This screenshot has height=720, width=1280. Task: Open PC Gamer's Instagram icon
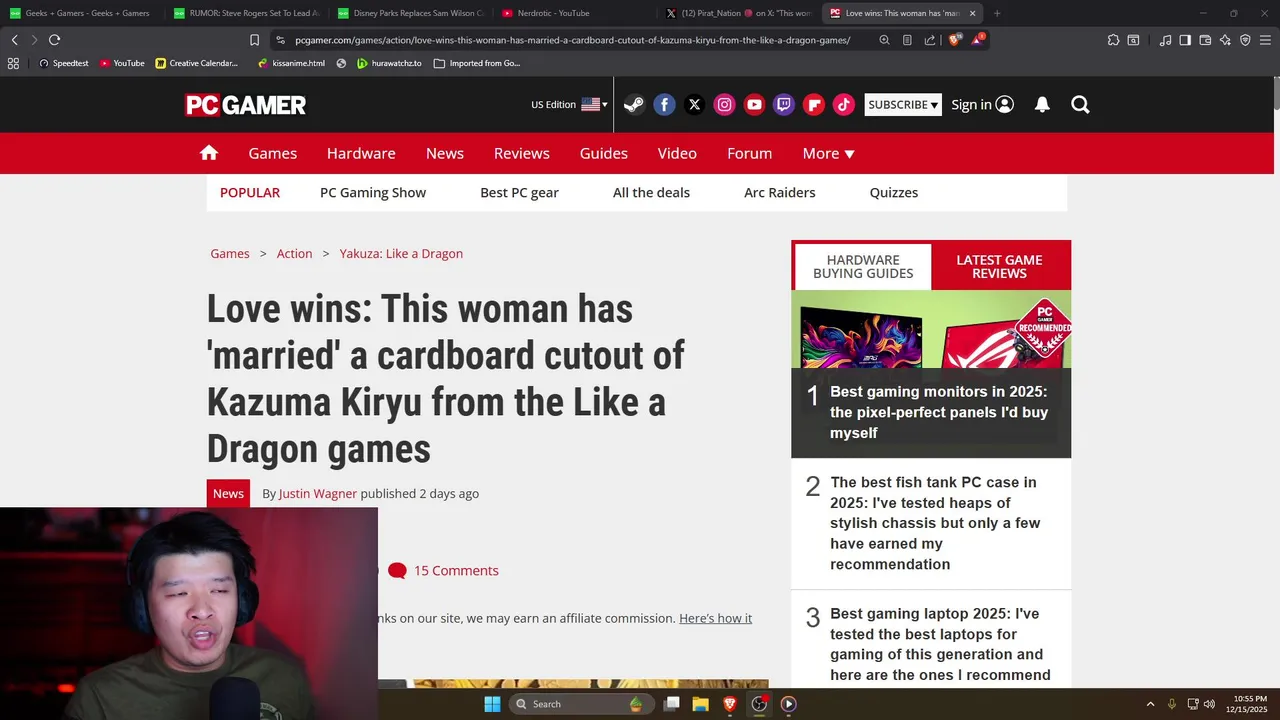tap(724, 104)
